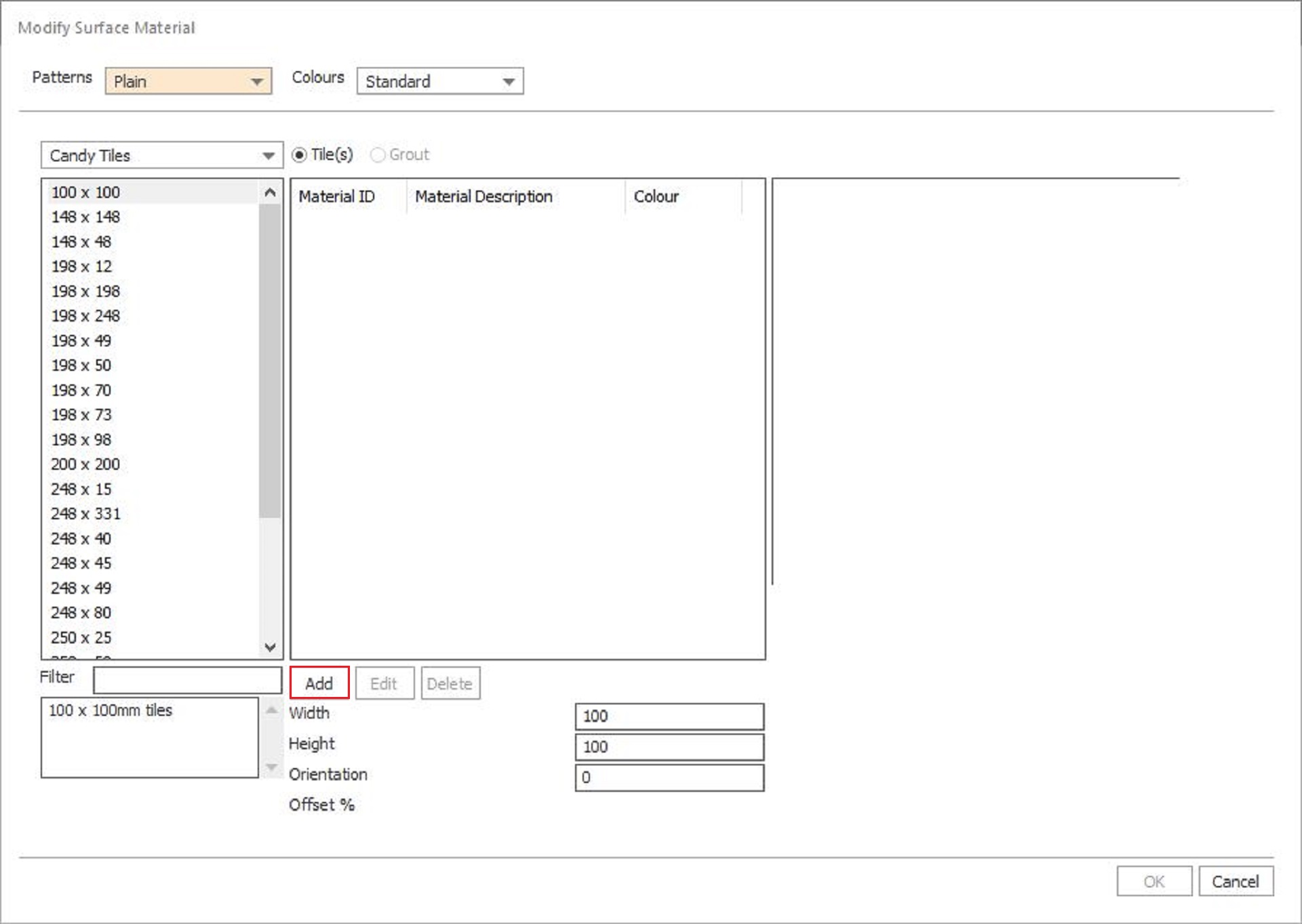
Task: Click the Orientation input field
Action: 669,777
